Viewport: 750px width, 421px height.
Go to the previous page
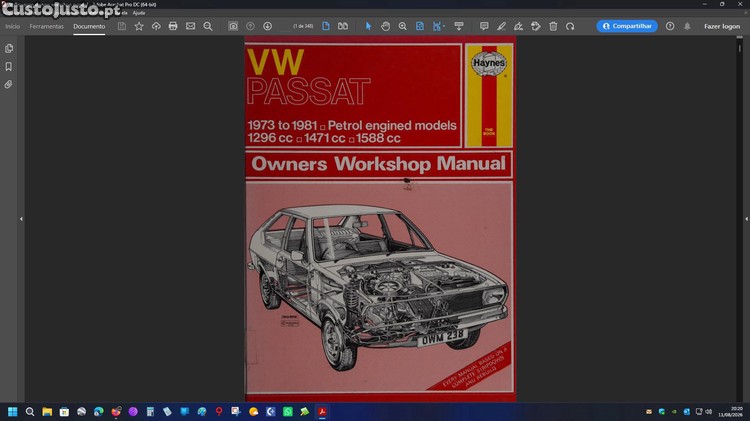pos(250,26)
